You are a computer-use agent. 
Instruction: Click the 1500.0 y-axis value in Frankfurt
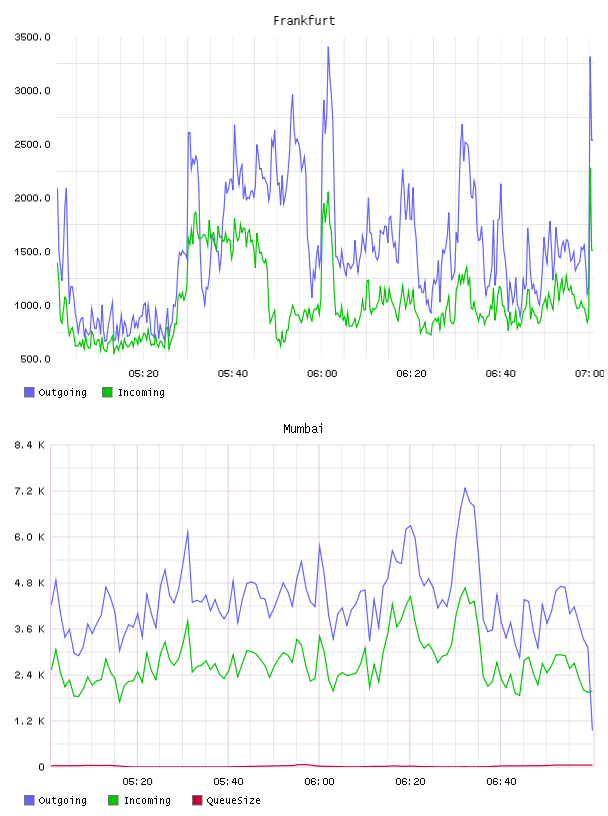tap(32, 252)
